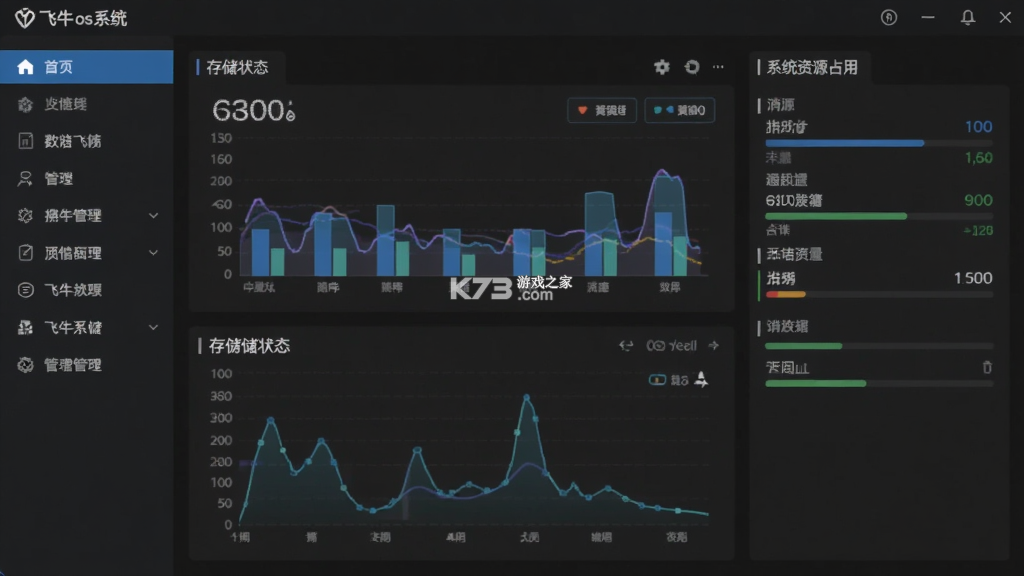Image resolution: width=1024 pixels, height=576 pixels.
Task: Click the edit-note icon beside 顶 sidebar entry
Action: click(x=25, y=253)
